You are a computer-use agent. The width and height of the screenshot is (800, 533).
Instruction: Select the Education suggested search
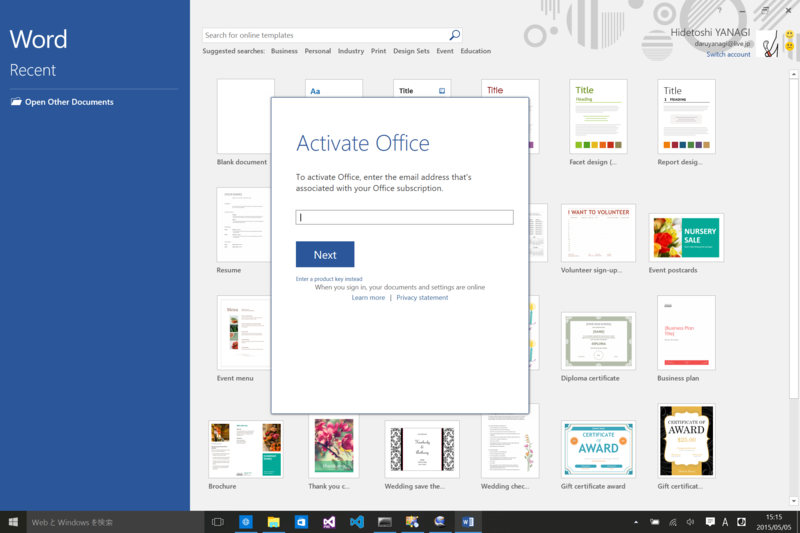(x=476, y=51)
